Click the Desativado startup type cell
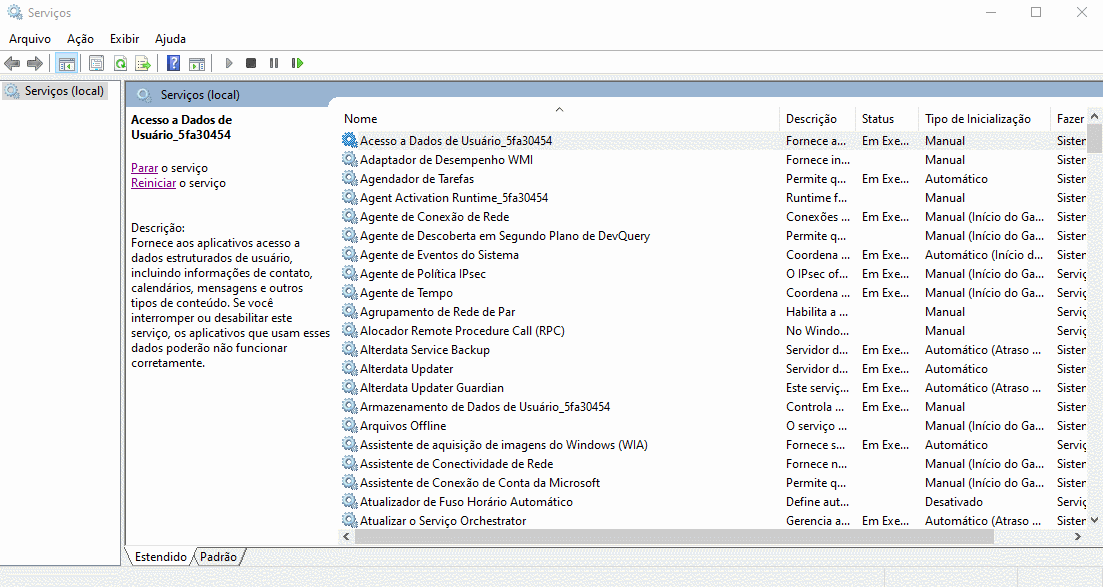This screenshot has width=1103, height=587. point(954,501)
